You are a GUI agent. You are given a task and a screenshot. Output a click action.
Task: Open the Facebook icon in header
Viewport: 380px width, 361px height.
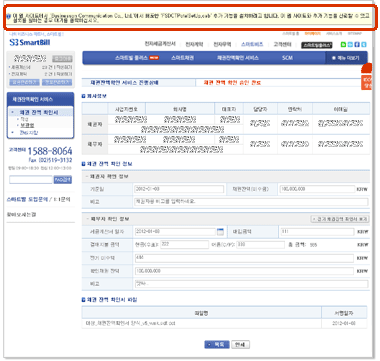click(357, 44)
